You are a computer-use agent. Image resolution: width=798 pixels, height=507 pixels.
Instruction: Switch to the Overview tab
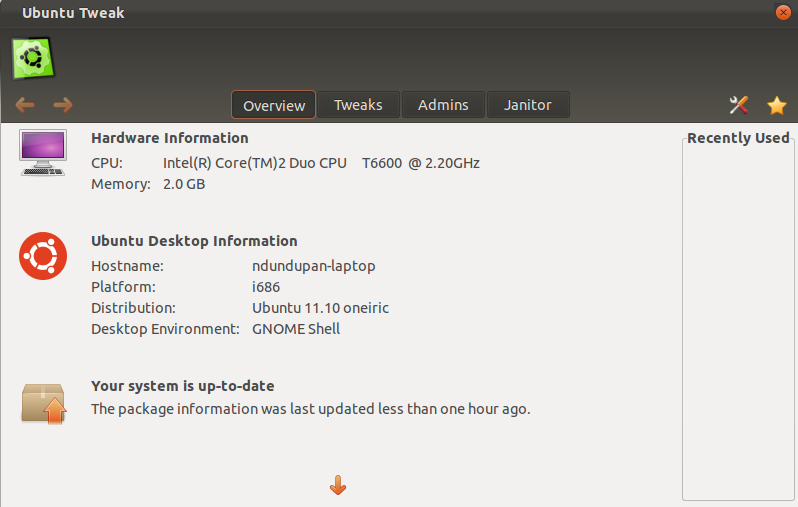[274, 105]
